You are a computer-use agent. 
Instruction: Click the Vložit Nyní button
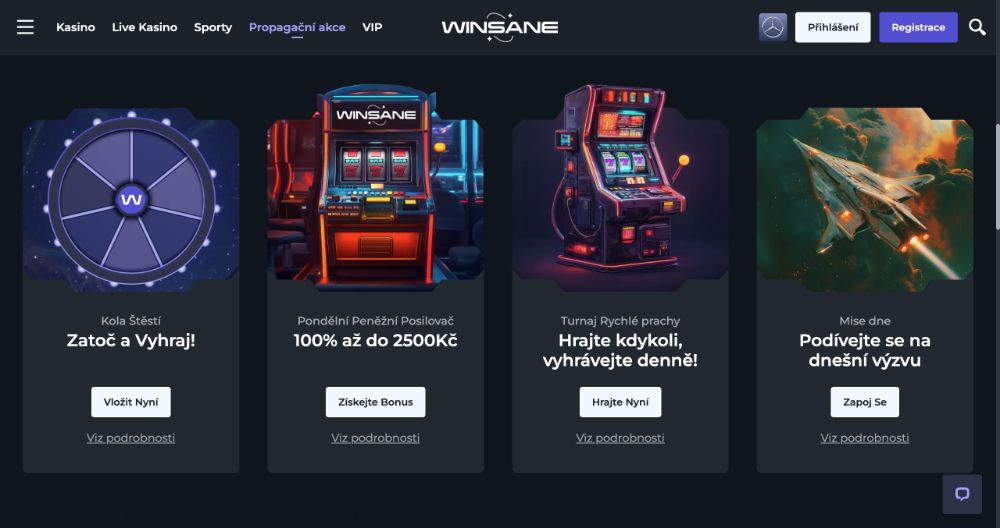[131, 402]
